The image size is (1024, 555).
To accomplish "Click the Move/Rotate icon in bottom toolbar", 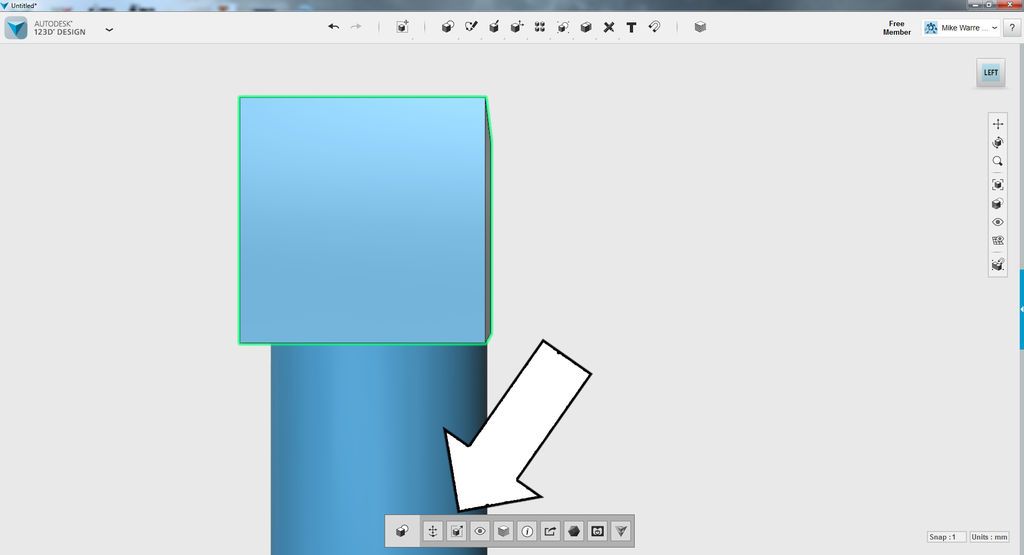I will [432, 531].
